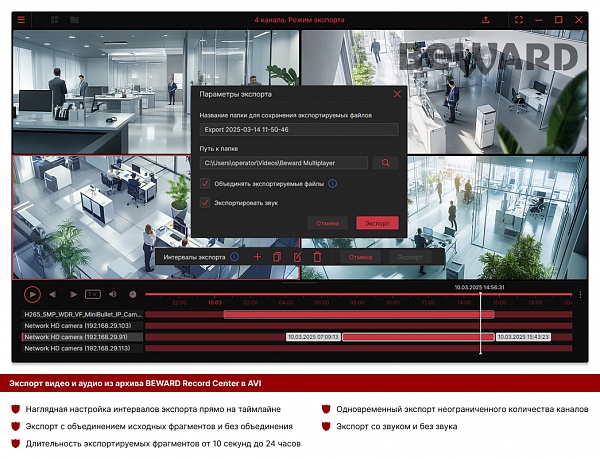Show info about merging exported files
Viewport: 600px width, 459px height.
pyautogui.click(x=333, y=184)
